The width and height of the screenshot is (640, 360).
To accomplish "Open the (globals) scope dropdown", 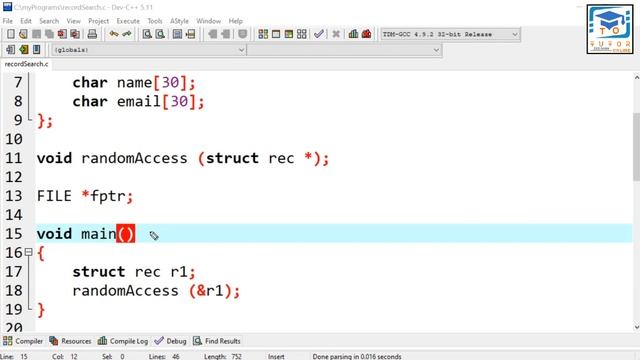I will (149, 50).
